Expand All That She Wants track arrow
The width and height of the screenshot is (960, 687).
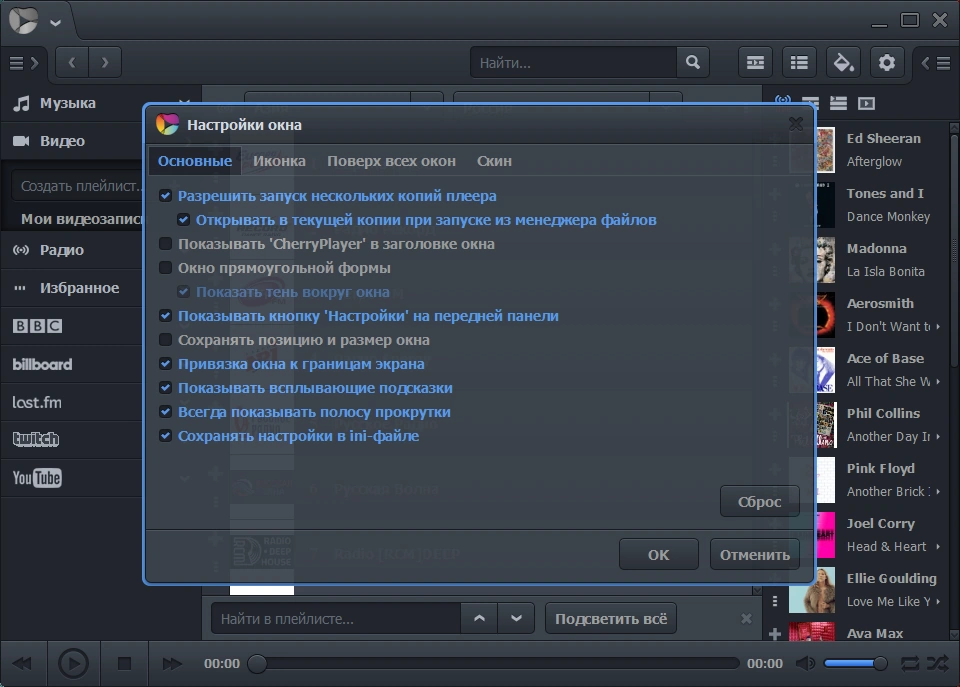pyautogui.click(x=938, y=381)
